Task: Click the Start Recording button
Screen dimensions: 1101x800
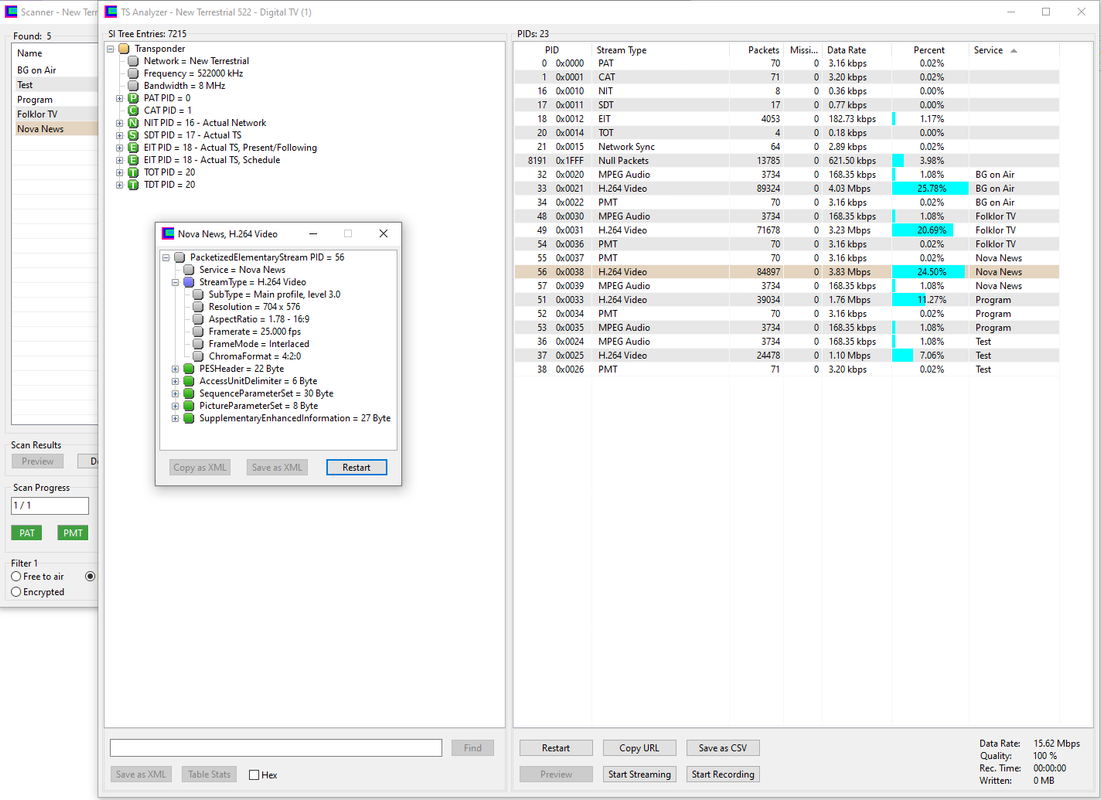Action: (x=723, y=774)
